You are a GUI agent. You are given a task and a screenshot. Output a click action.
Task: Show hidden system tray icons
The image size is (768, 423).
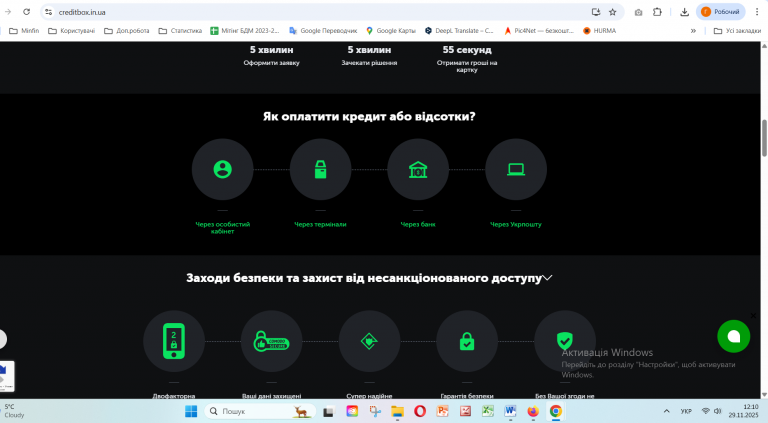click(666, 411)
